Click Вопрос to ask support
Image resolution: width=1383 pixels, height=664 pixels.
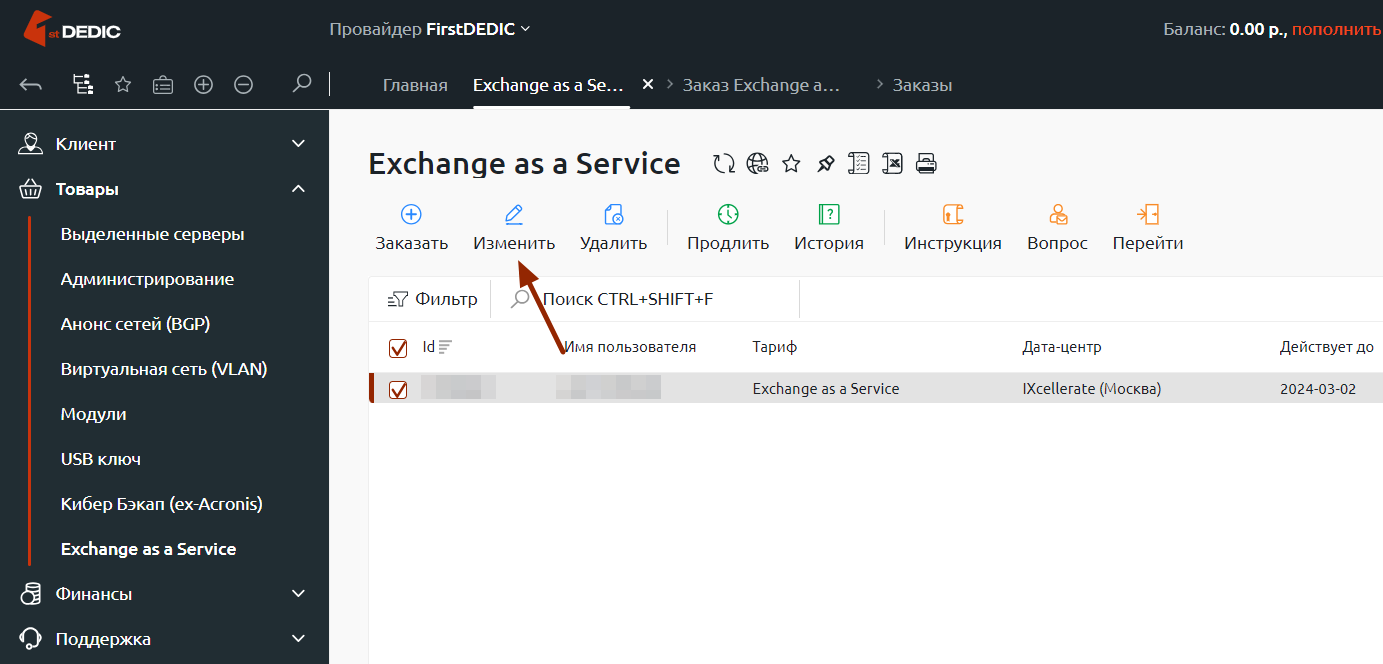tap(1057, 228)
